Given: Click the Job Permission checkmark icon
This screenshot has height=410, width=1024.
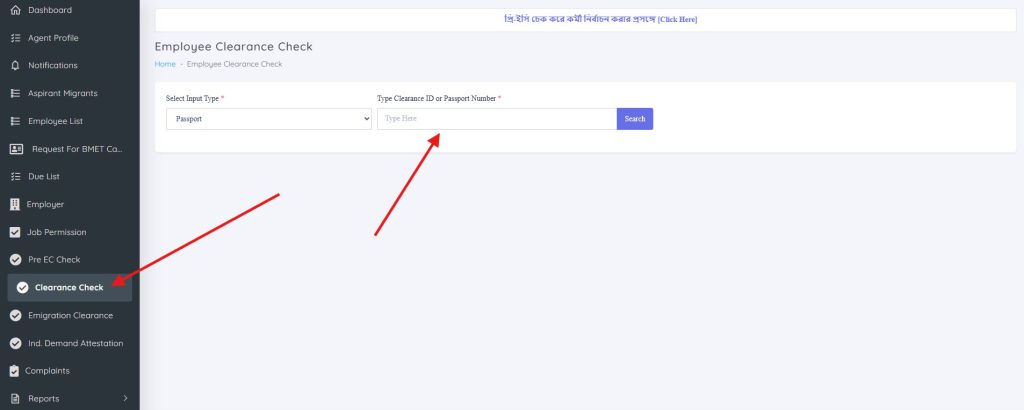Looking at the screenshot, I should 15,232.
